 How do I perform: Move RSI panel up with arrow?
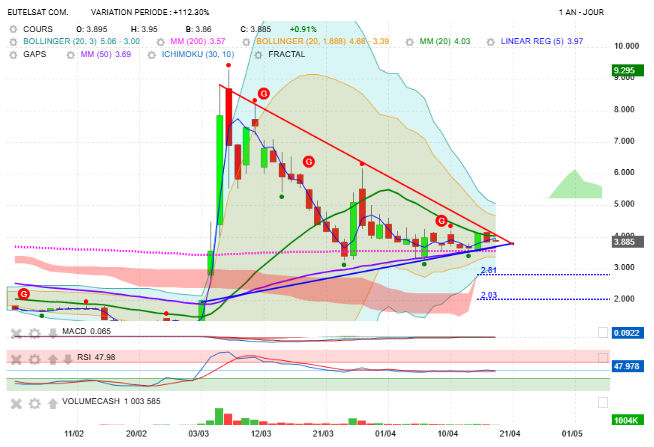click(53, 359)
